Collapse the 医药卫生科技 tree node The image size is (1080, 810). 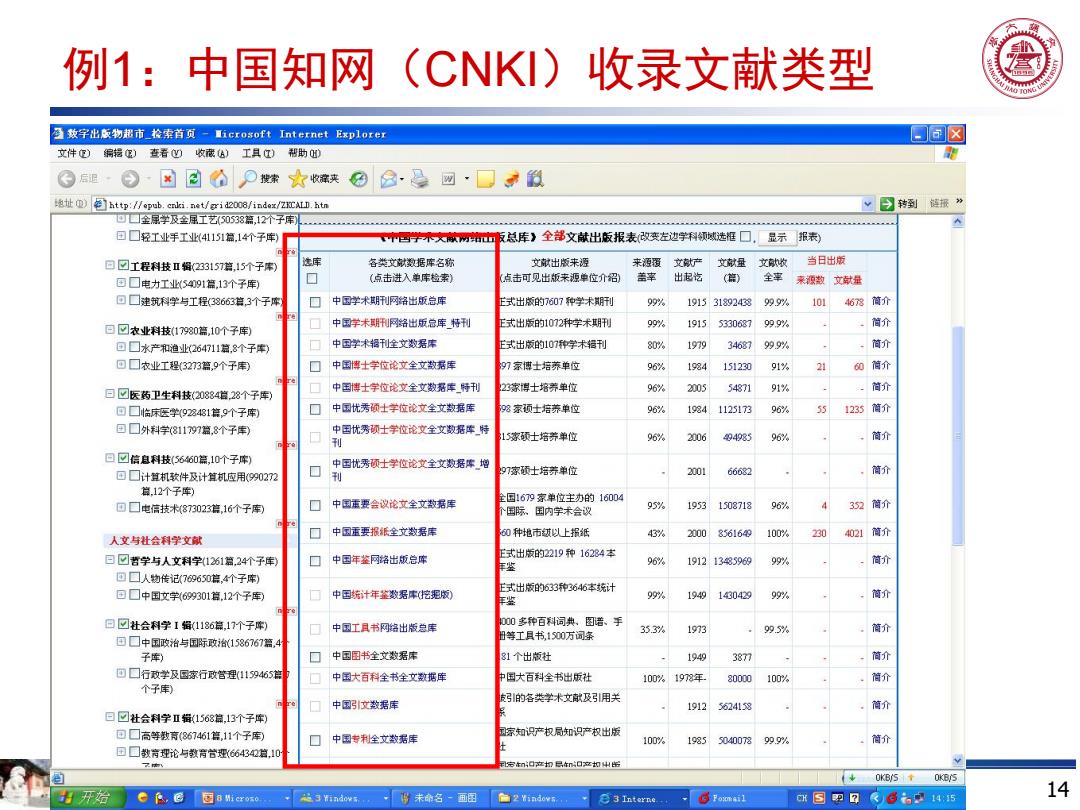[110, 394]
